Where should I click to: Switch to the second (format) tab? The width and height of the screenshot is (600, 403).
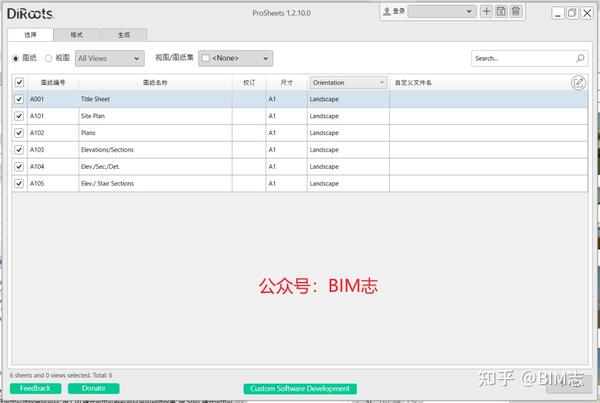77,35
